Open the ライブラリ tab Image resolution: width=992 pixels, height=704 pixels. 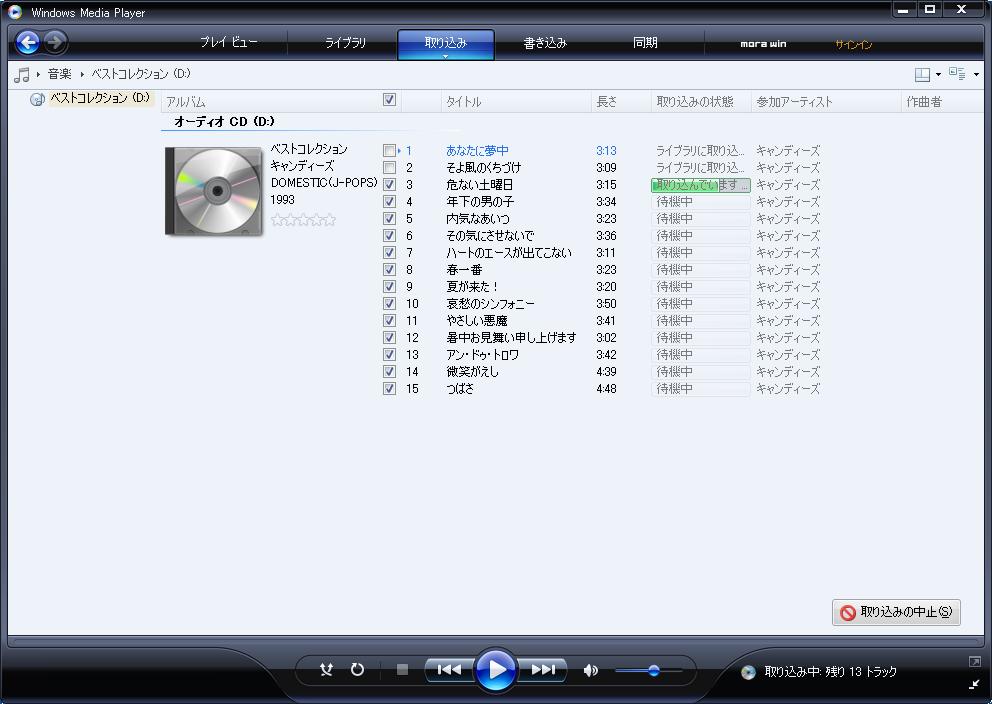(x=345, y=43)
